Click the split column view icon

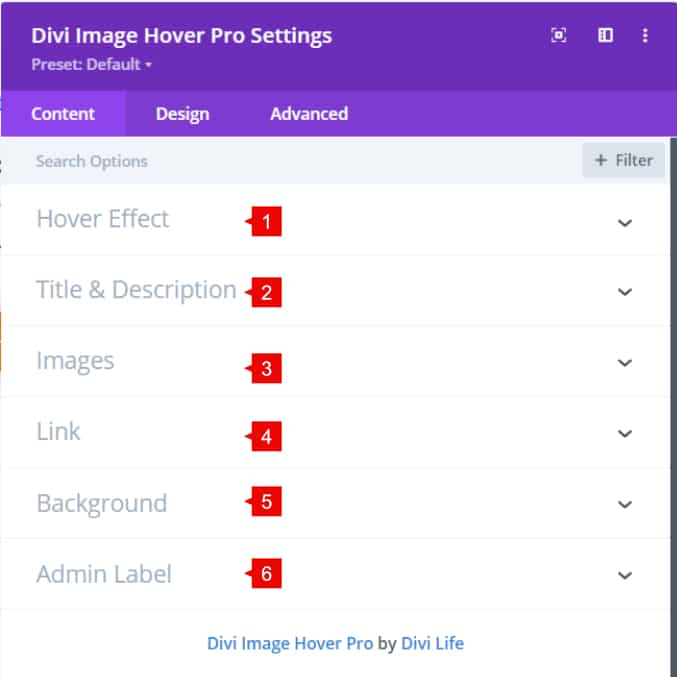click(x=605, y=35)
